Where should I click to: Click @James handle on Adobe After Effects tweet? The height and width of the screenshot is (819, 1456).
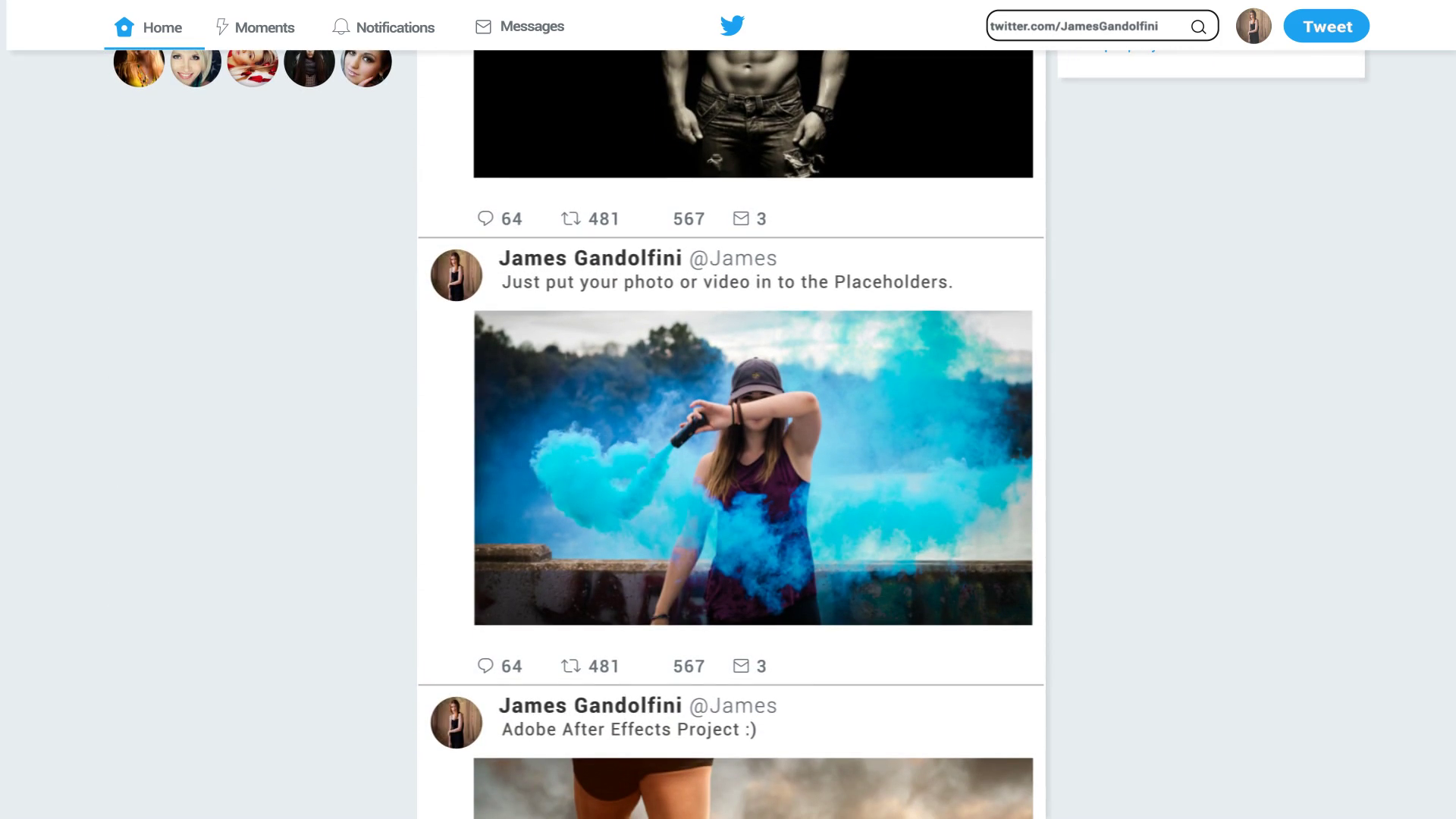pyautogui.click(x=733, y=706)
